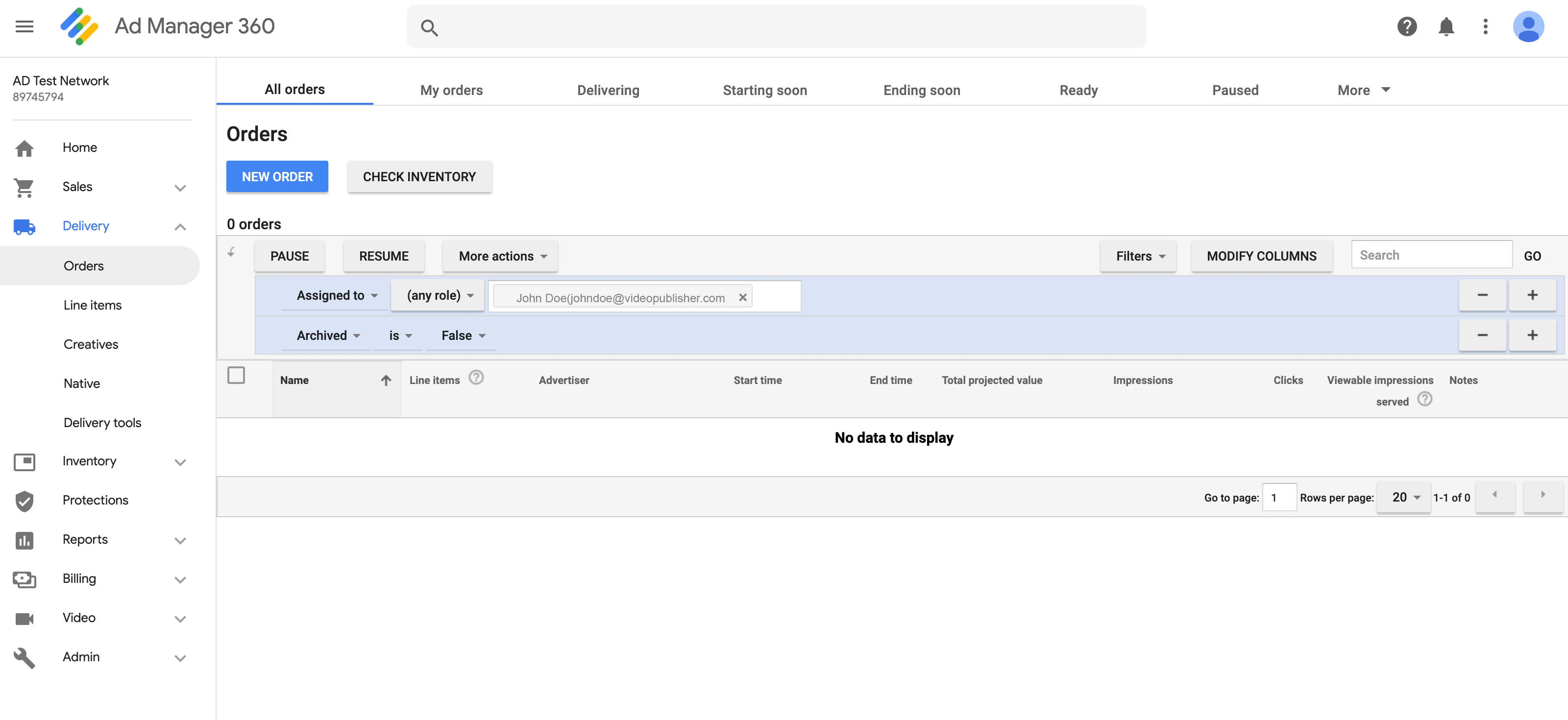Toggle ascending sort on Name column
This screenshot has height=720, width=1568.
click(387, 380)
